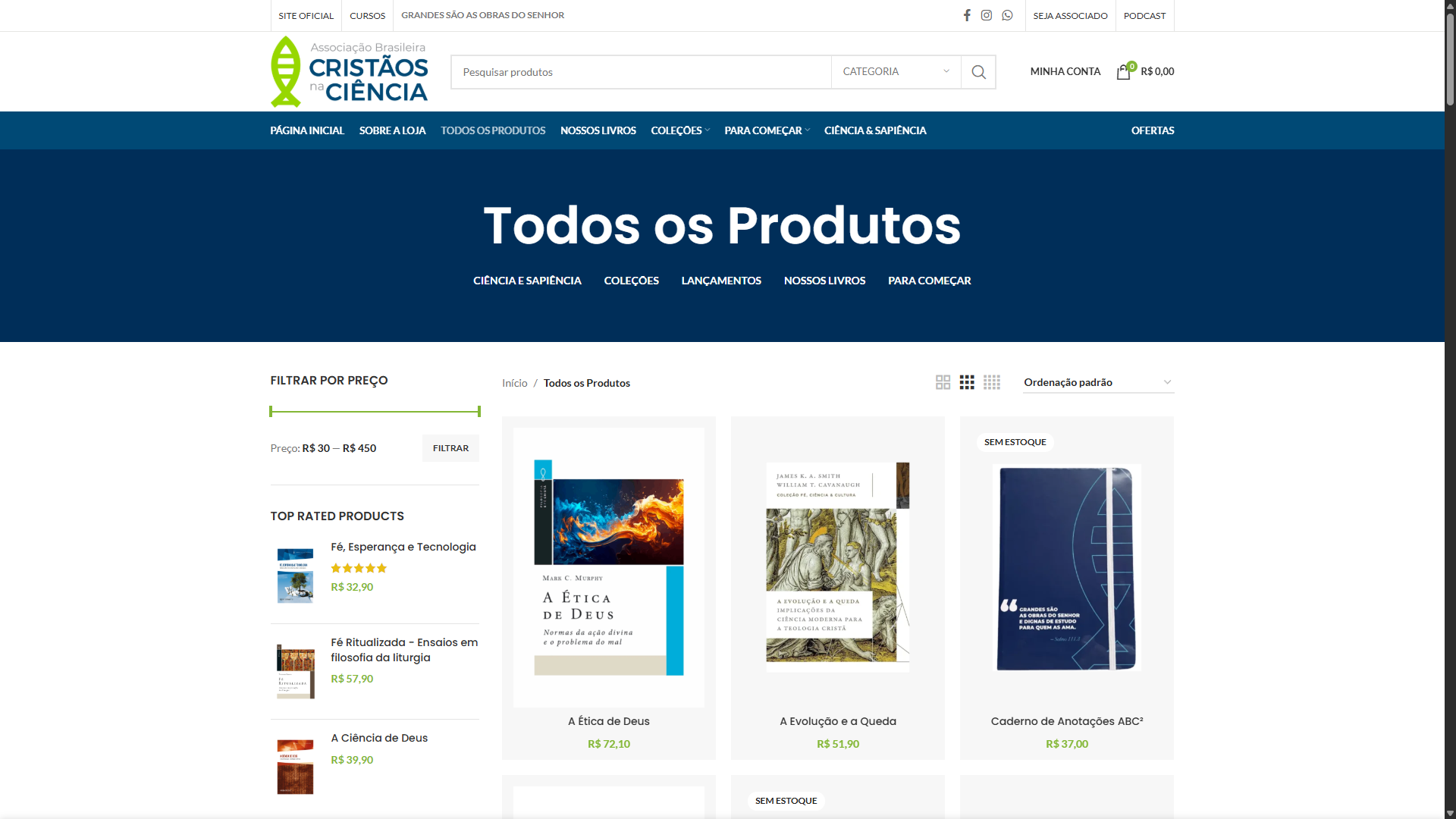1456x819 pixels.
Task: Expand the COLEÇÕES nav submenu
Action: 680,130
